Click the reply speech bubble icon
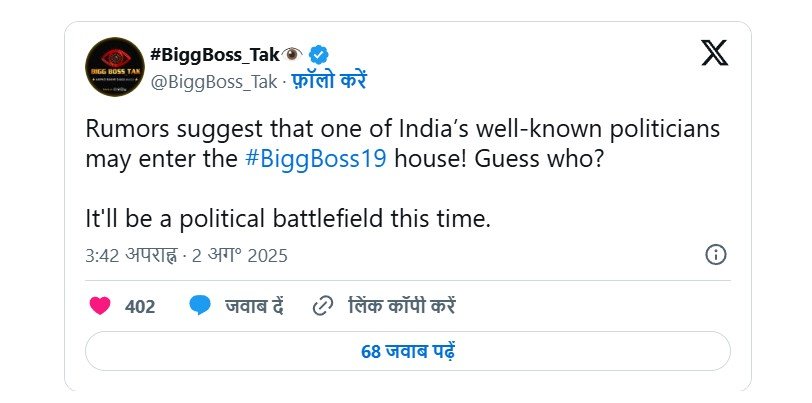This screenshot has width=812, height=403. point(200,306)
